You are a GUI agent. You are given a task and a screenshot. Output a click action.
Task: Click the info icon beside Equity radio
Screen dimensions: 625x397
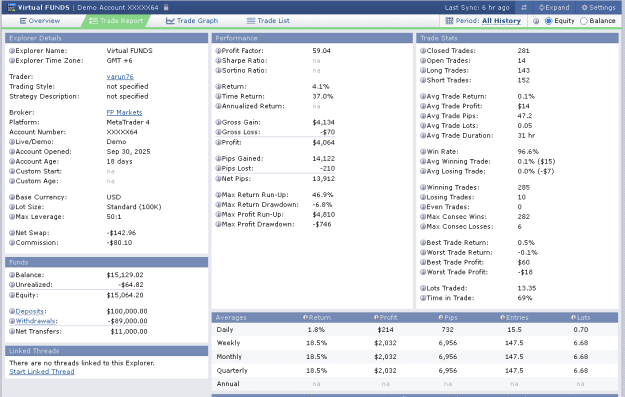(536, 21)
